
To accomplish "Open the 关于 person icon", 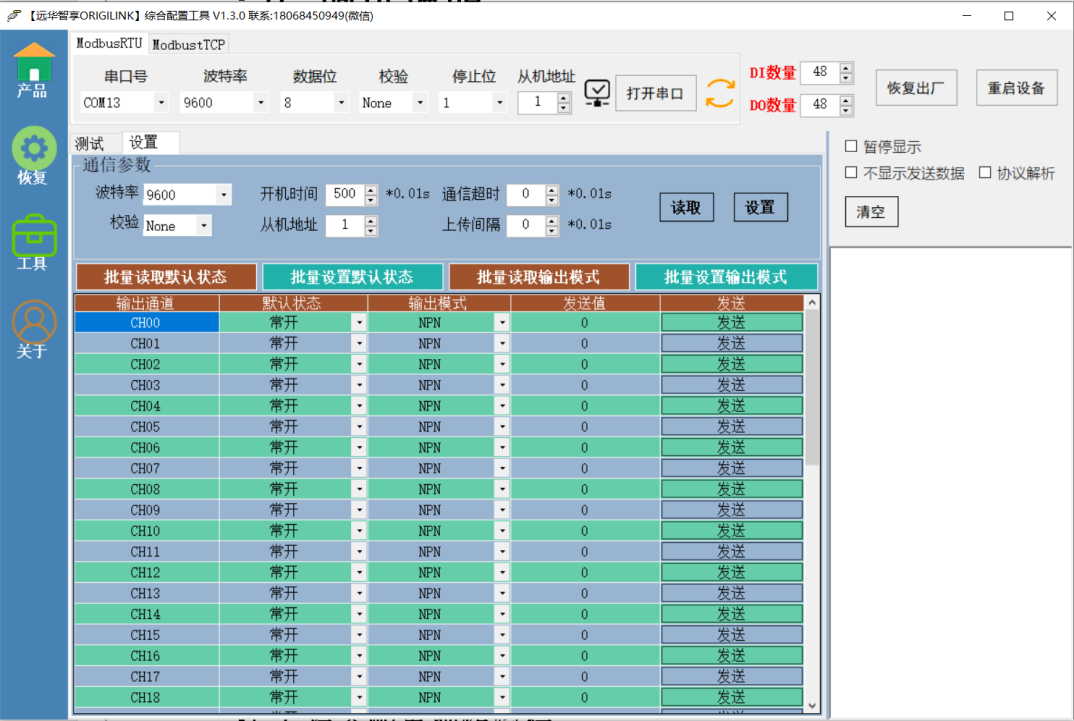I will [x=34, y=323].
